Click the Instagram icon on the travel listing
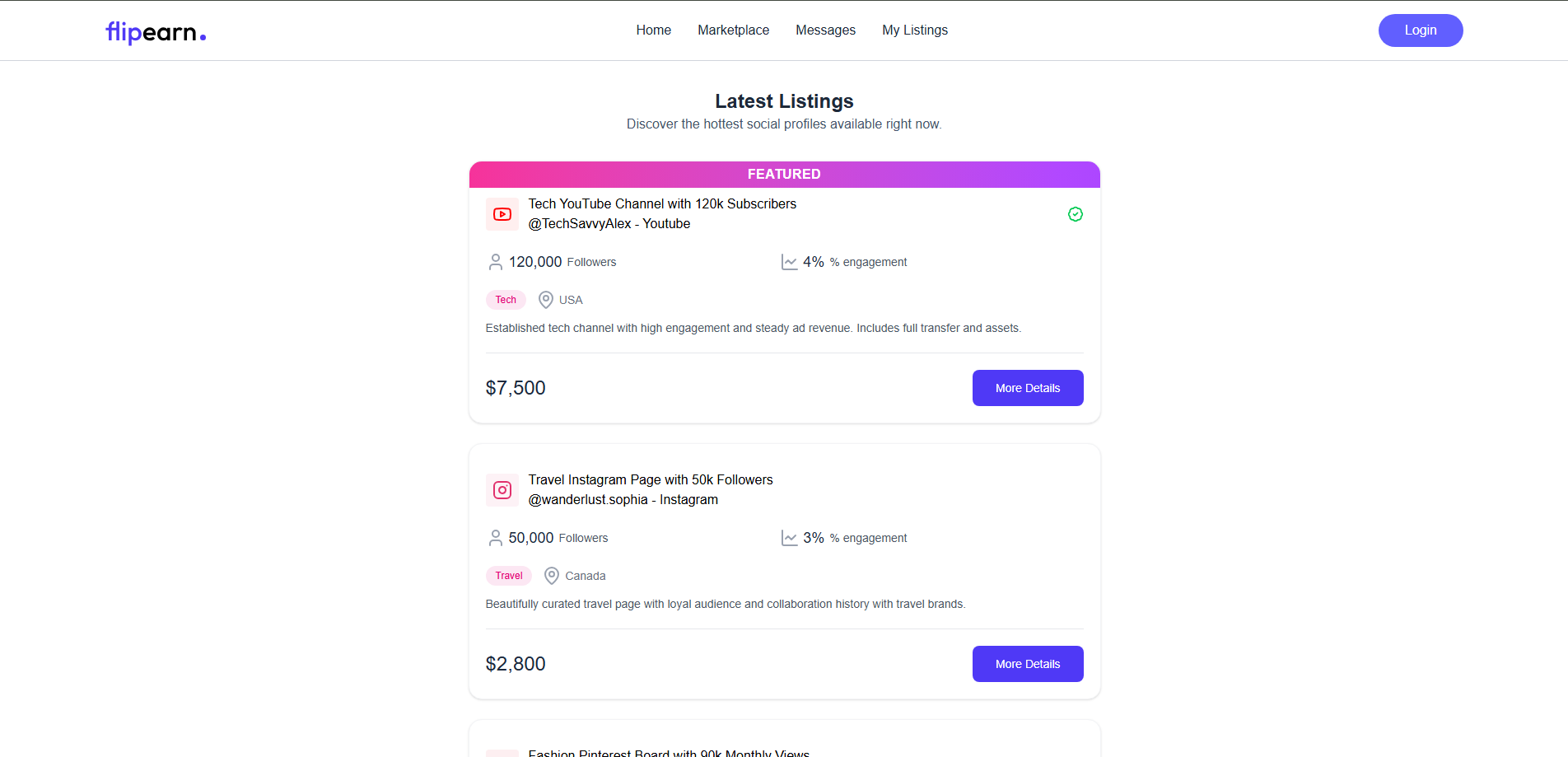This screenshot has height=757, width=1568. [502, 490]
